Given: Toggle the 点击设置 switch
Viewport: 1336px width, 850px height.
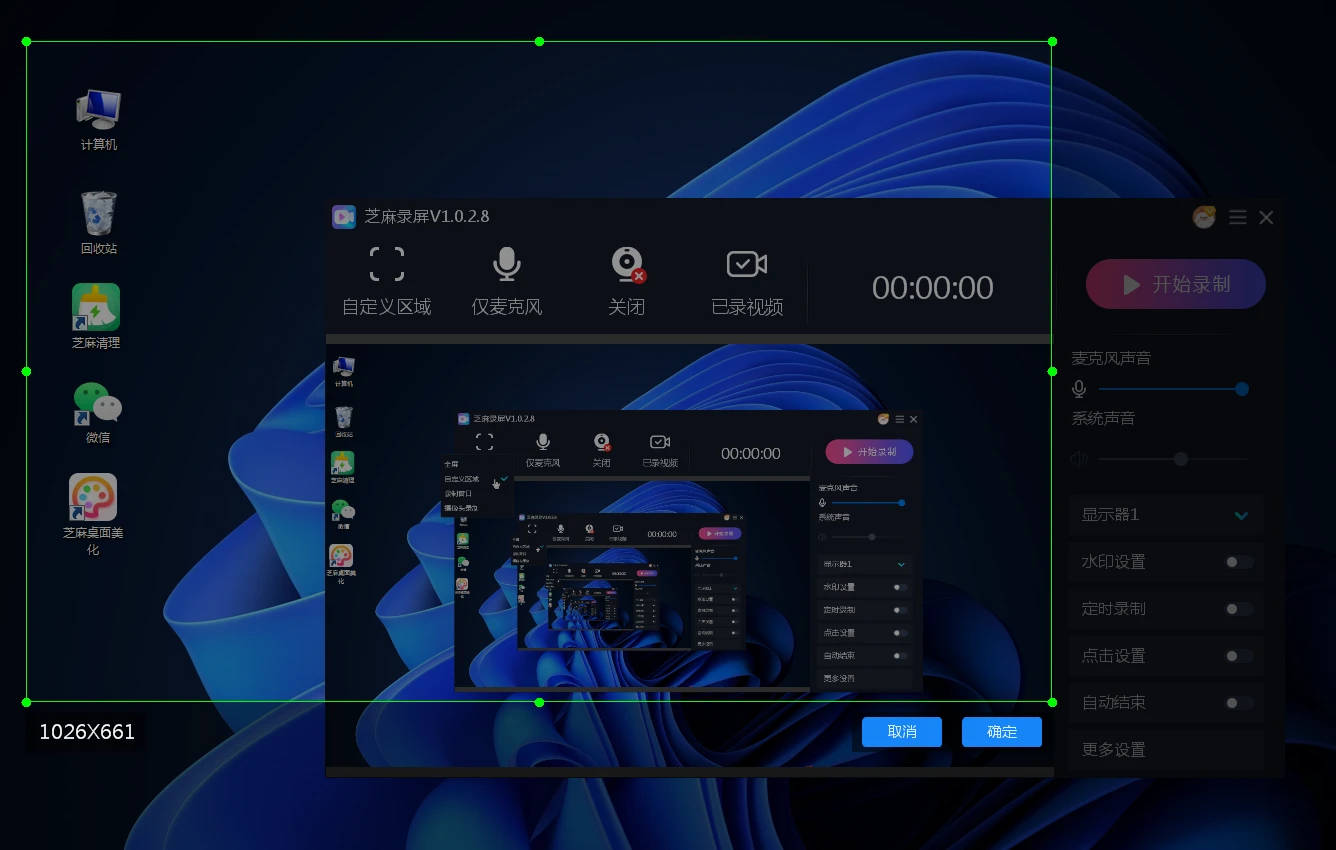Looking at the screenshot, I should pos(1239,656).
